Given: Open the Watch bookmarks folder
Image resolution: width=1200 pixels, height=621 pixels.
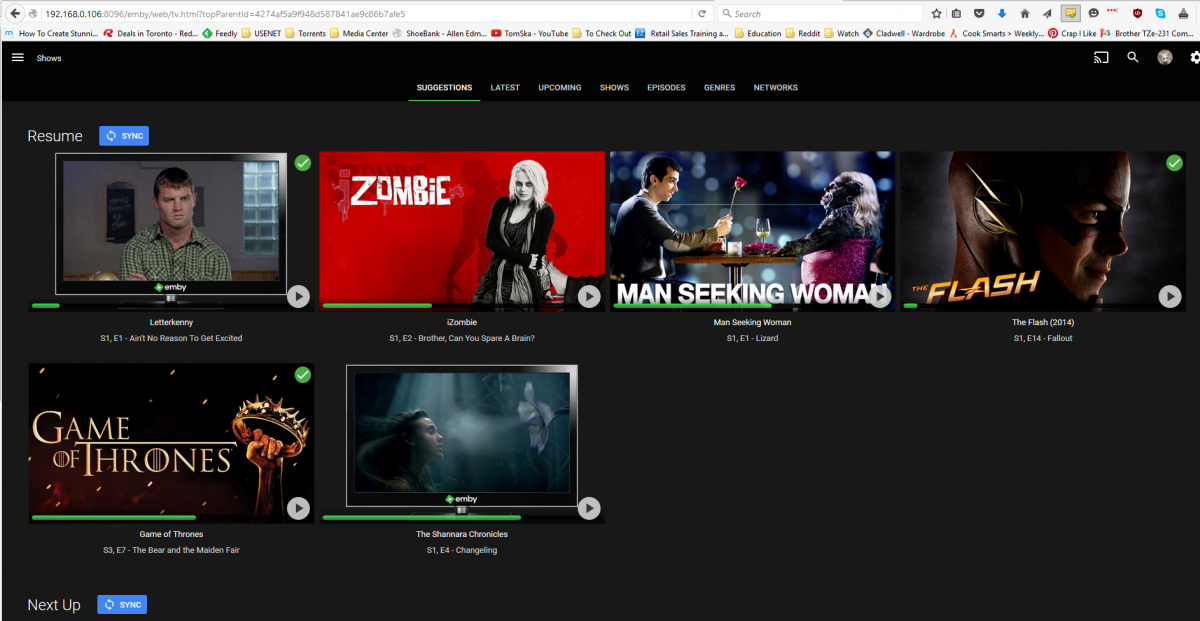Looking at the screenshot, I should coord(841,33).
